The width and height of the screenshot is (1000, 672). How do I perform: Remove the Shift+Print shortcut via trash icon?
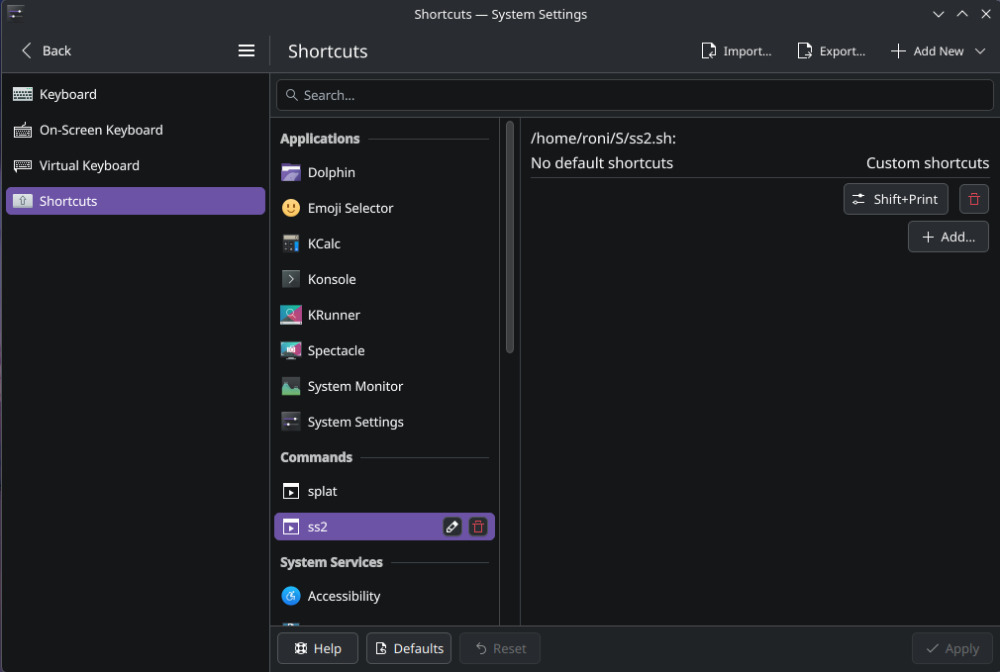pyautogui.click(x=974, y=199)
